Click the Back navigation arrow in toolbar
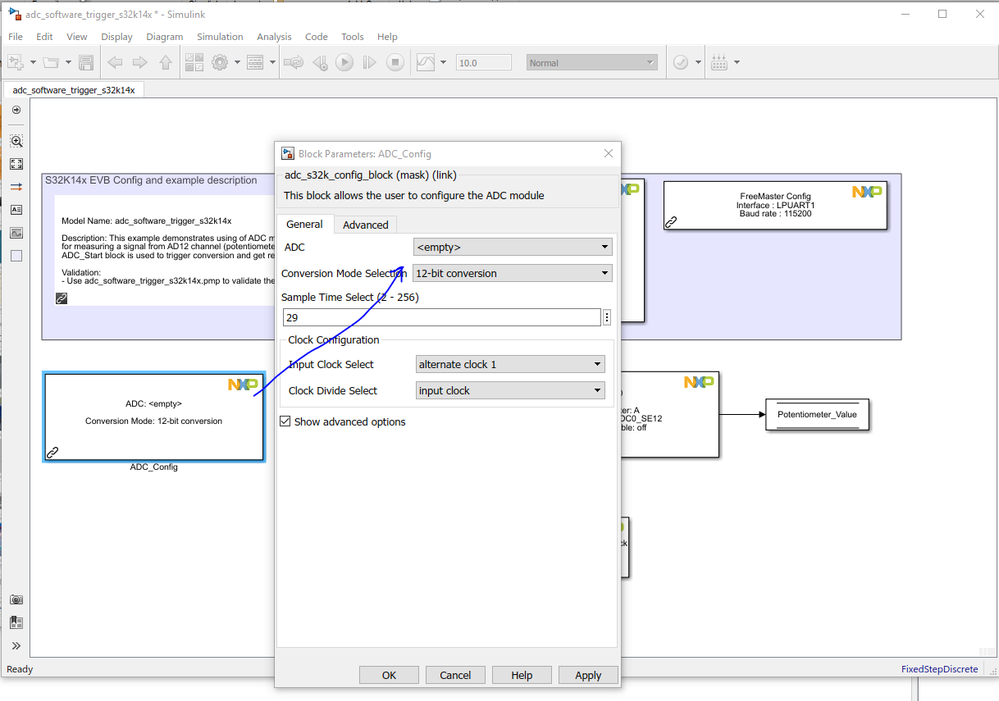The image size is (999, 701). click(115, 62)
